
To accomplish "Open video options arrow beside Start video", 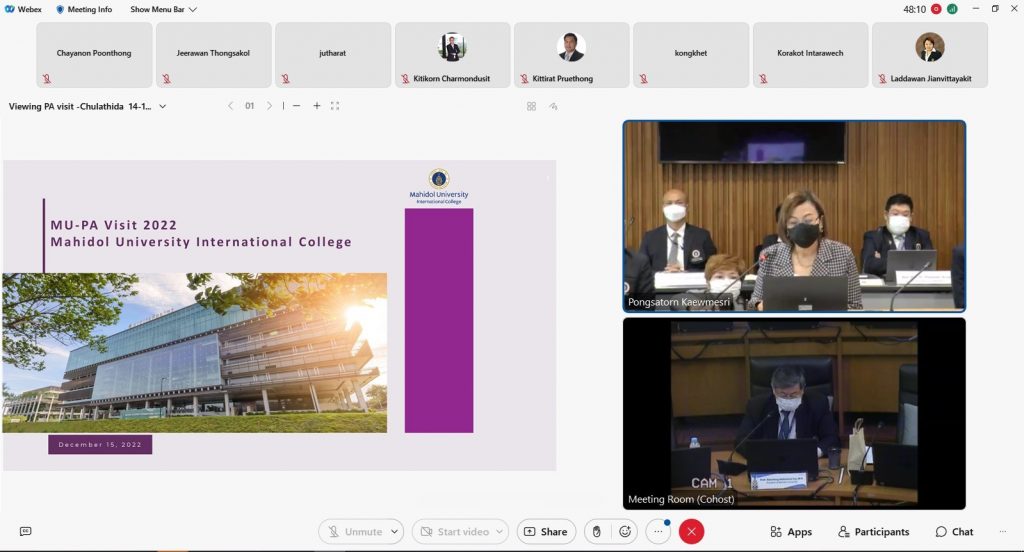I will (500, 532).
